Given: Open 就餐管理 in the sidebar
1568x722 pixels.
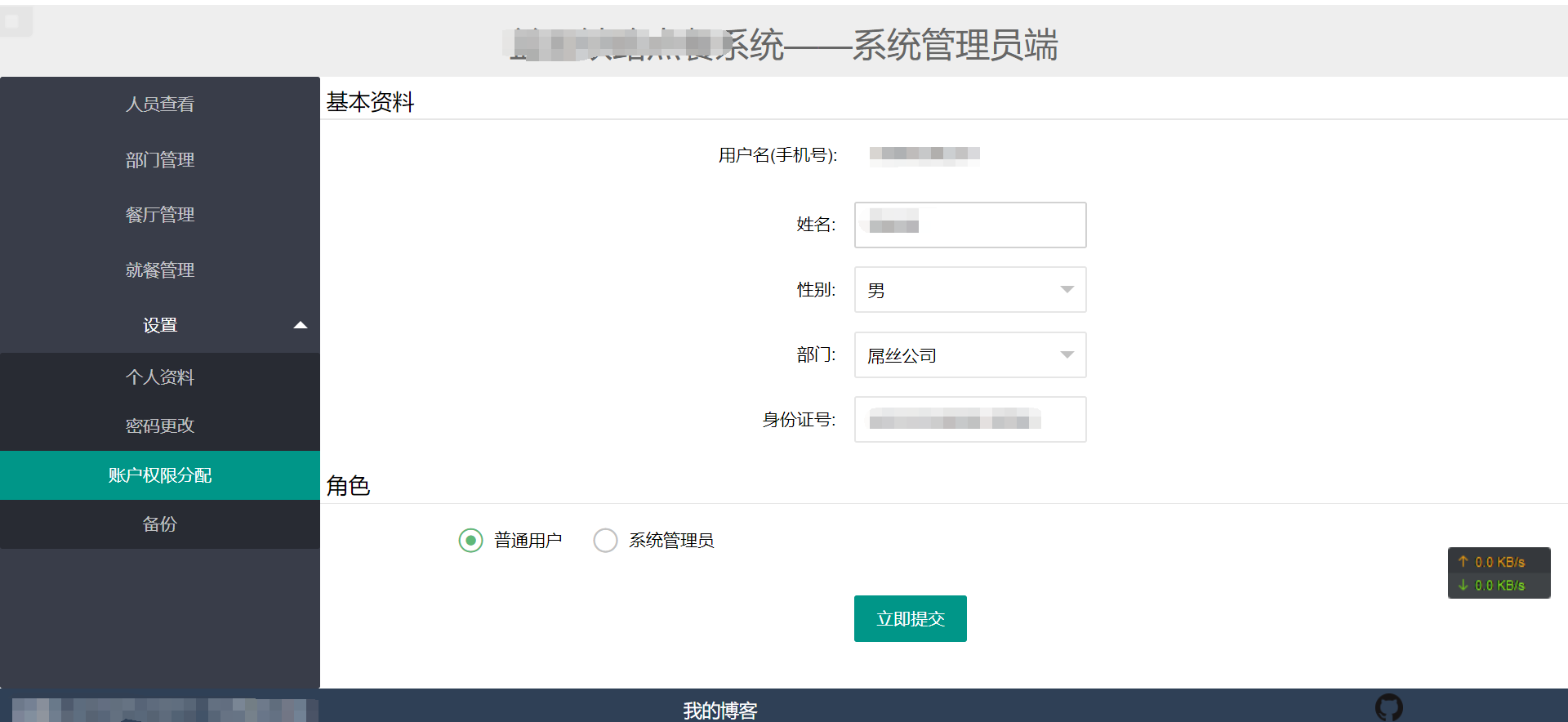Looking at the screenshot, I should pyautogui.click(x=160, y=270).
